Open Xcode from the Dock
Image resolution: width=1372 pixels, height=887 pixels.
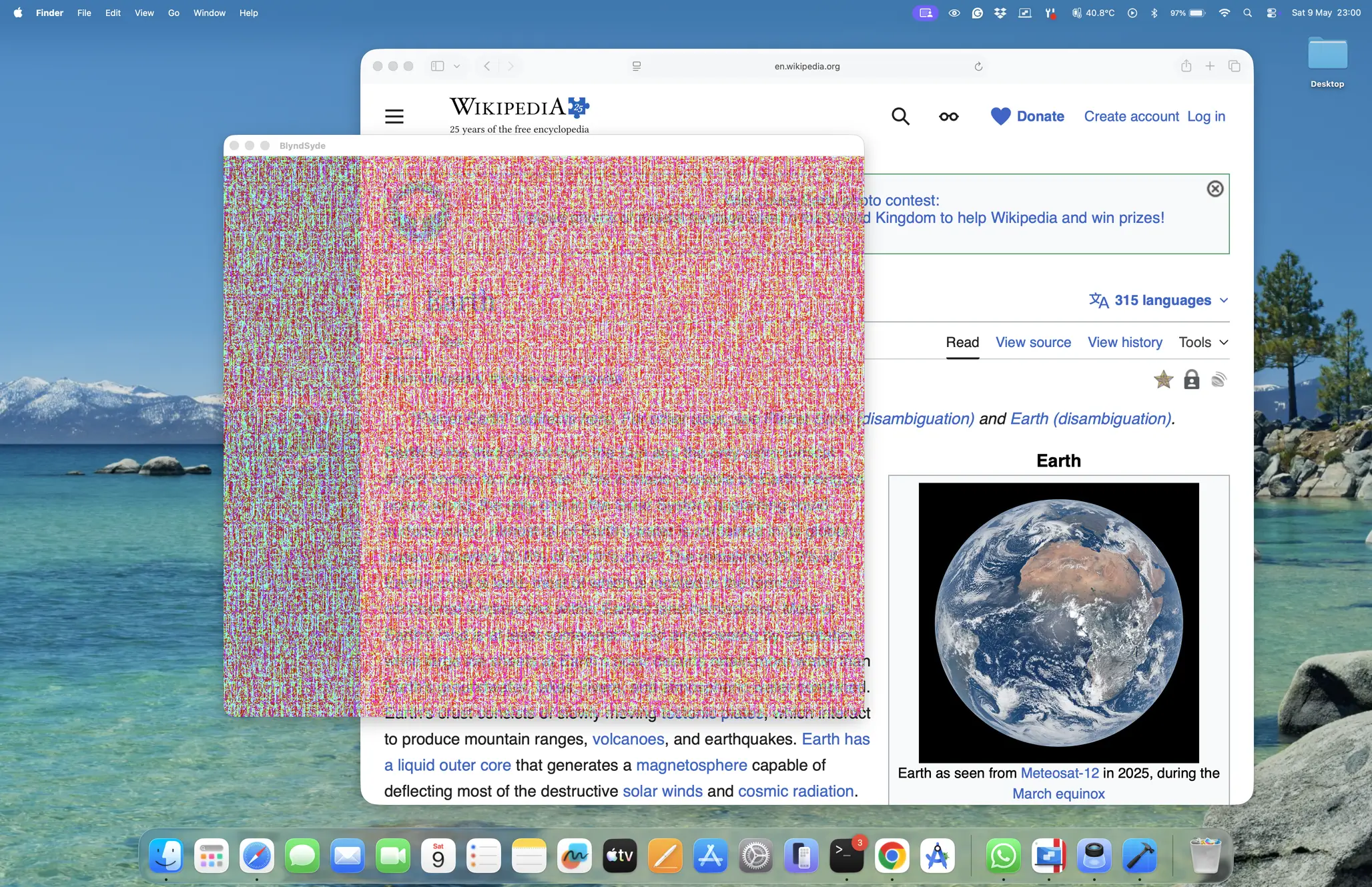tap(1140, 856)
